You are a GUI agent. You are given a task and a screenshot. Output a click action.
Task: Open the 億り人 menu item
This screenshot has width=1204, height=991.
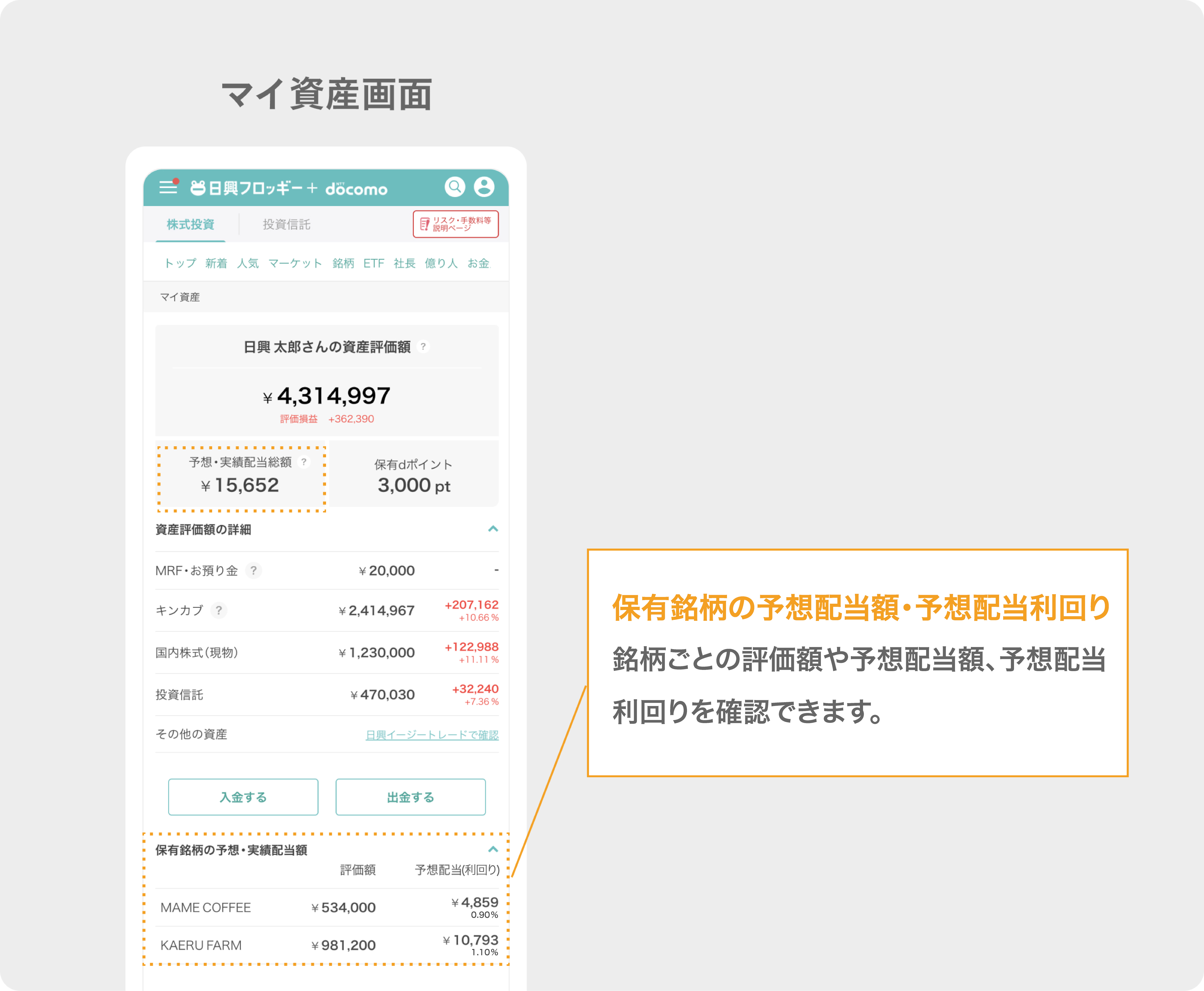[x=441, y=263]
